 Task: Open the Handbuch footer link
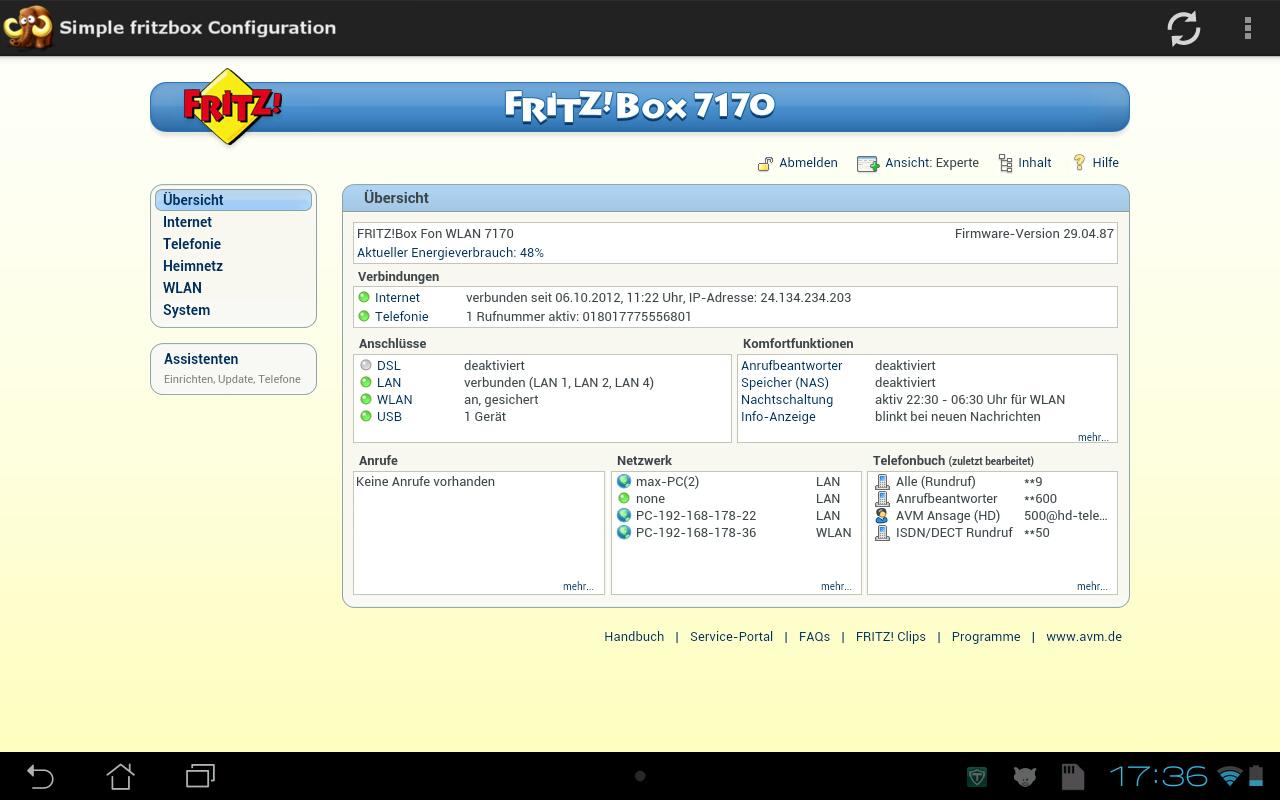click(x=634, y=637)
